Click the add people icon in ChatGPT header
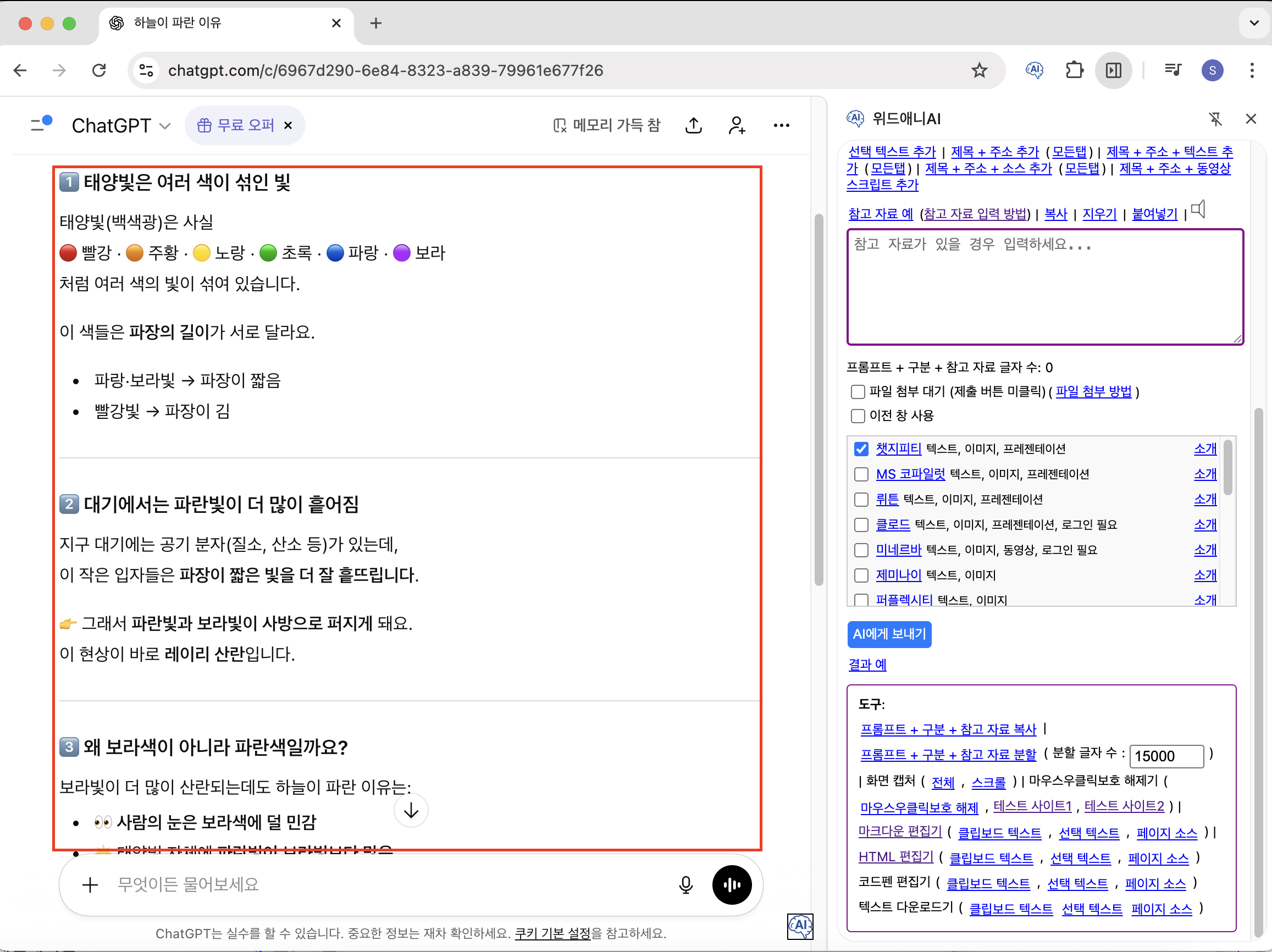Image resolution: width=1272 pixels, height=952 pixels. point(737,125)
